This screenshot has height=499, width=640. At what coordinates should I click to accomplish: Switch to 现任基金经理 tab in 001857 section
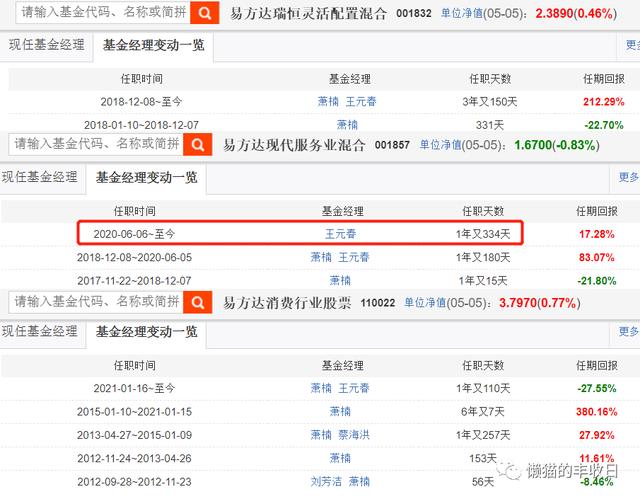40,177
